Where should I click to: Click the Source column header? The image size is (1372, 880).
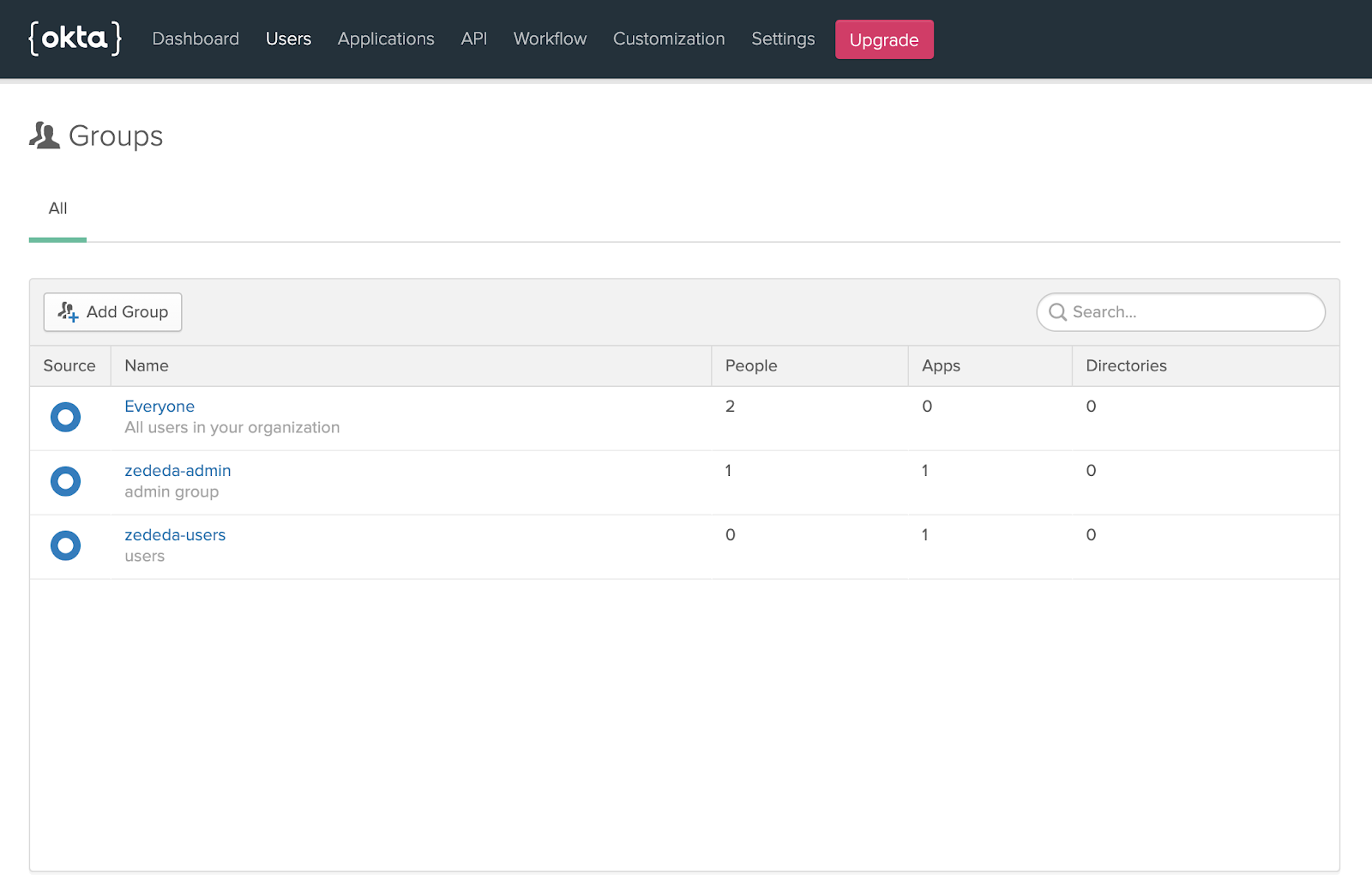point(69,366)
